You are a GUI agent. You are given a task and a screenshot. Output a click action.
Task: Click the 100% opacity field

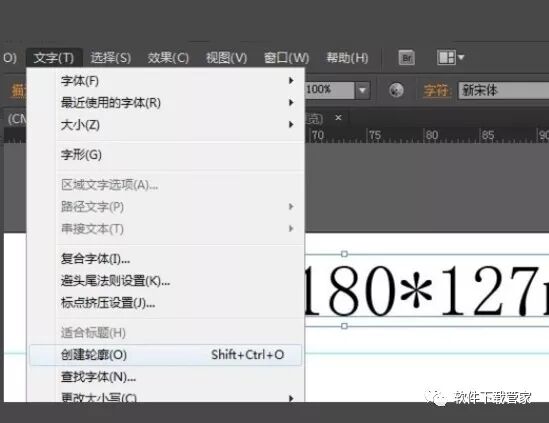(330, 90)
